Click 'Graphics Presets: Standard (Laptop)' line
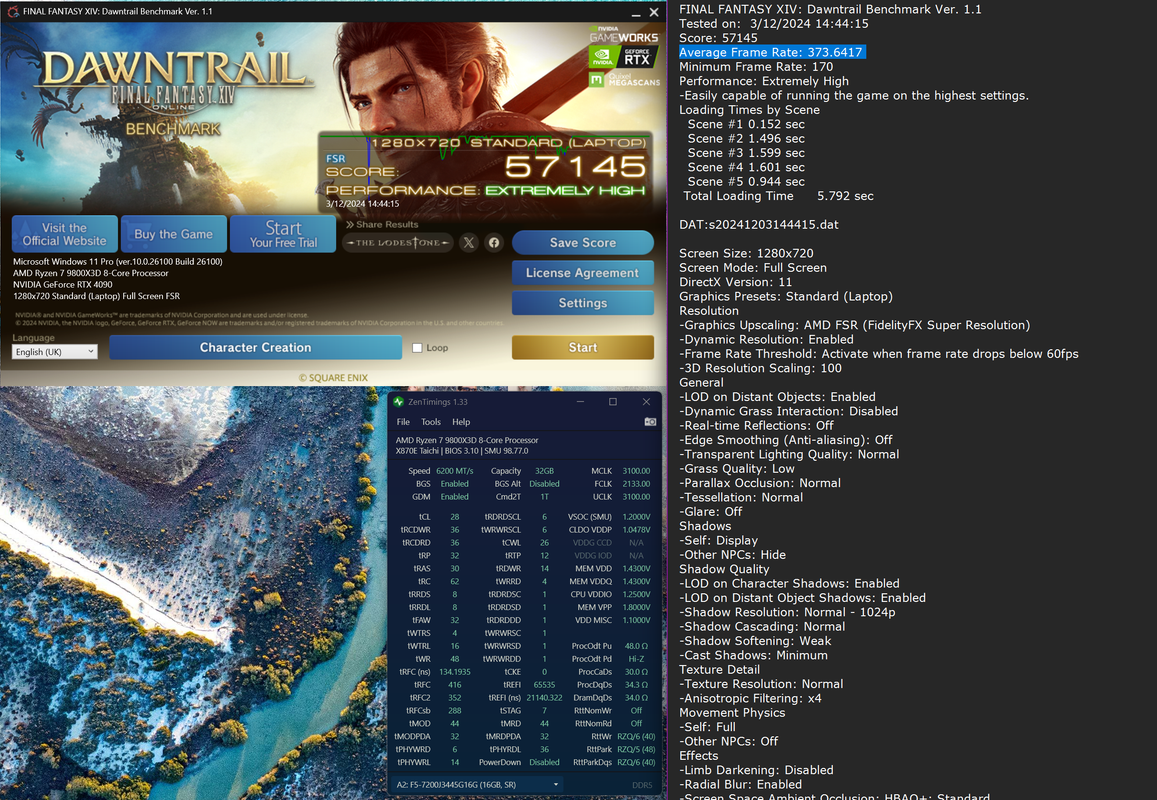The image size is (1157, 800). coord(786,297)
